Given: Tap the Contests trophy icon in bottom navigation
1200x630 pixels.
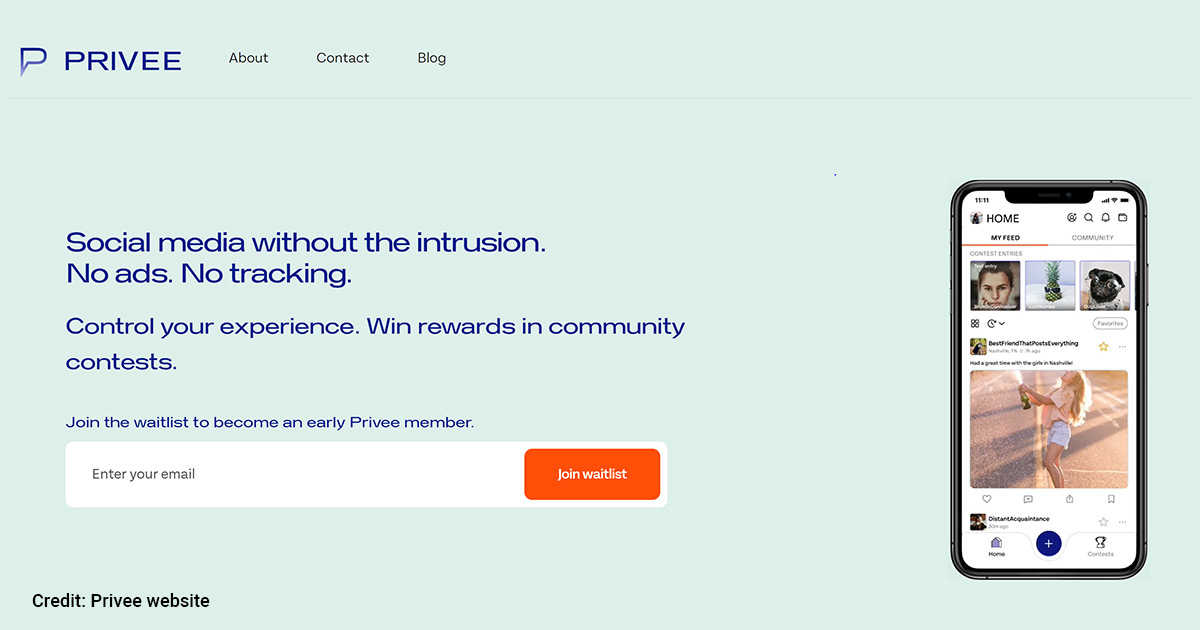Looking at the screenshot, I should pyautogui.click(x=1100, y=542).
